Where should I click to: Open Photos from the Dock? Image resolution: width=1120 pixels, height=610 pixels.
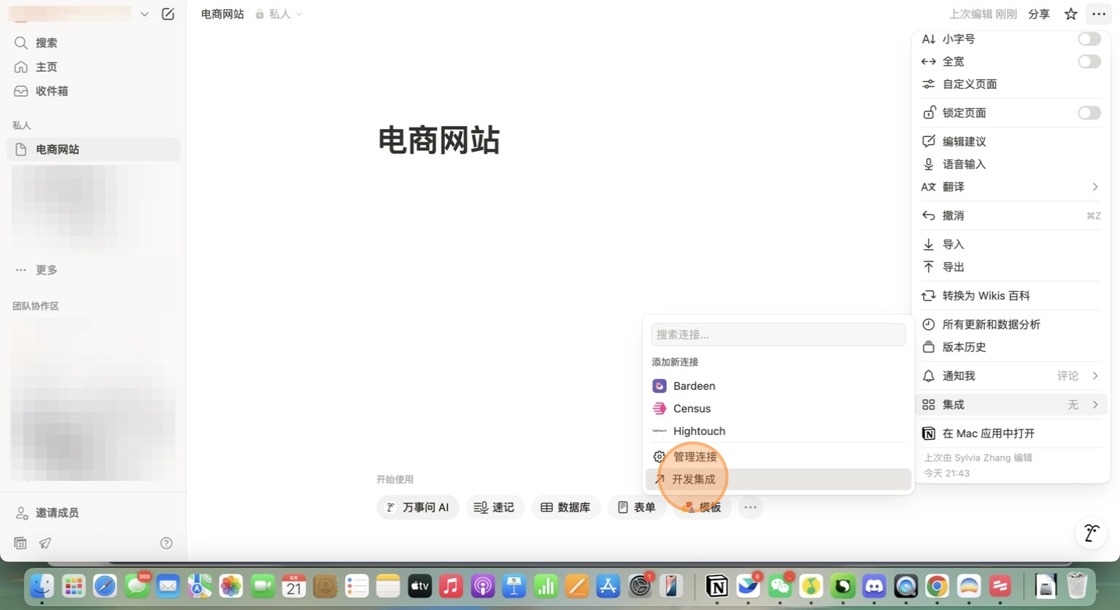click(231, 586)
